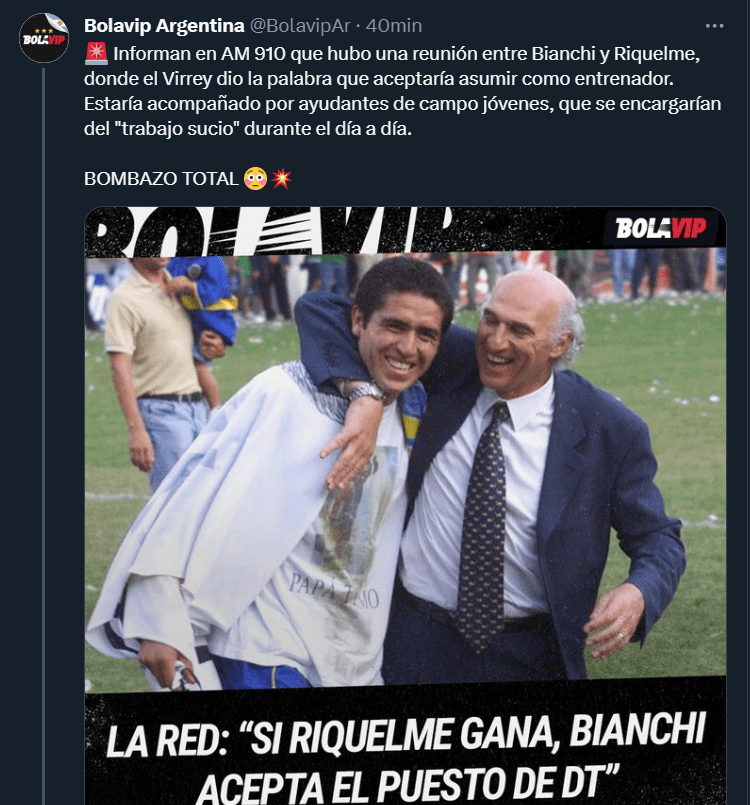Image resolution: width=750 pixels, height=805 pixels.
Task: Click the ACEPTA EL PUESTO DE DT line
Action: coord(408,783)
